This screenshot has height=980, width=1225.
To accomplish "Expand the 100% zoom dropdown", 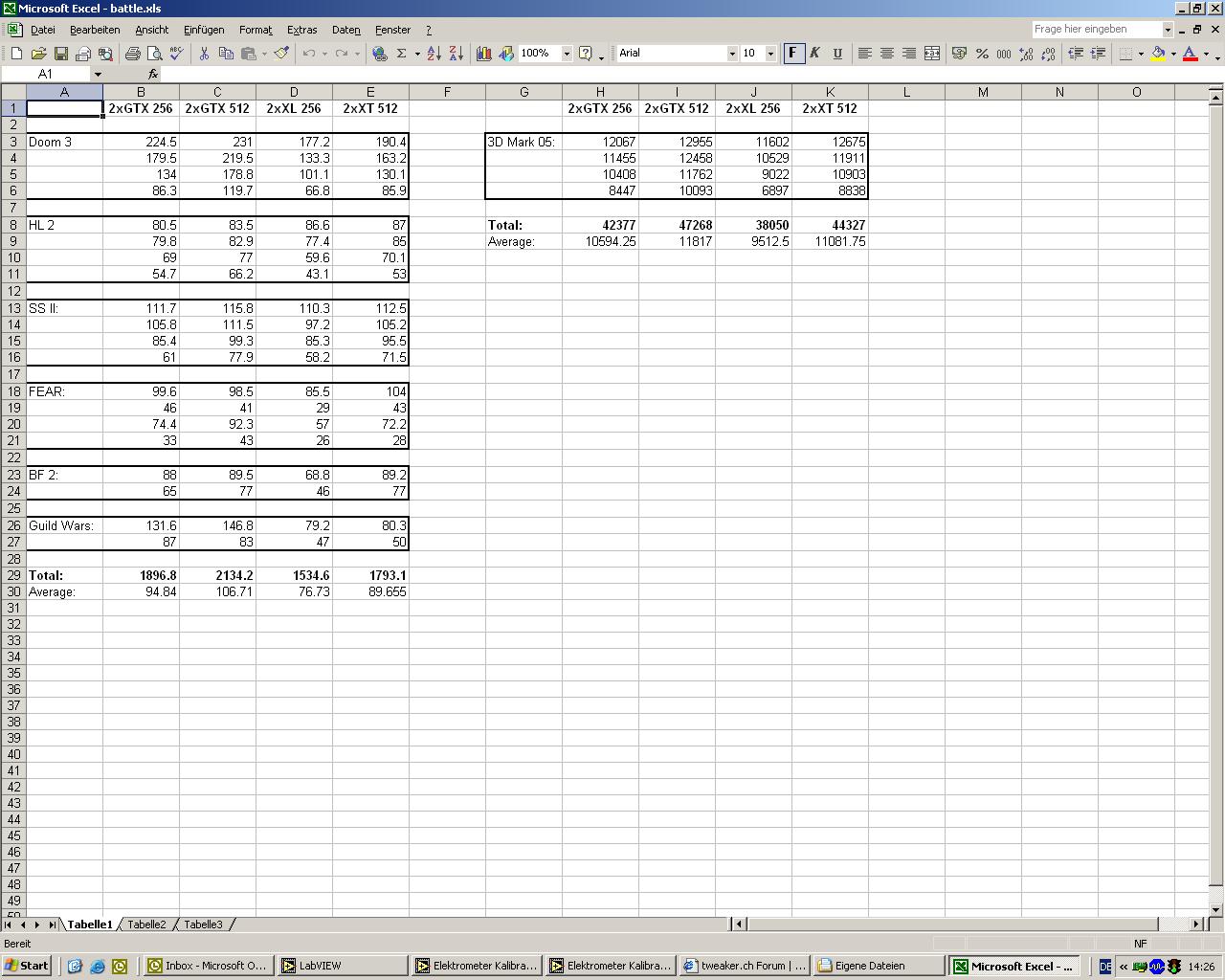I will [567, 54].
